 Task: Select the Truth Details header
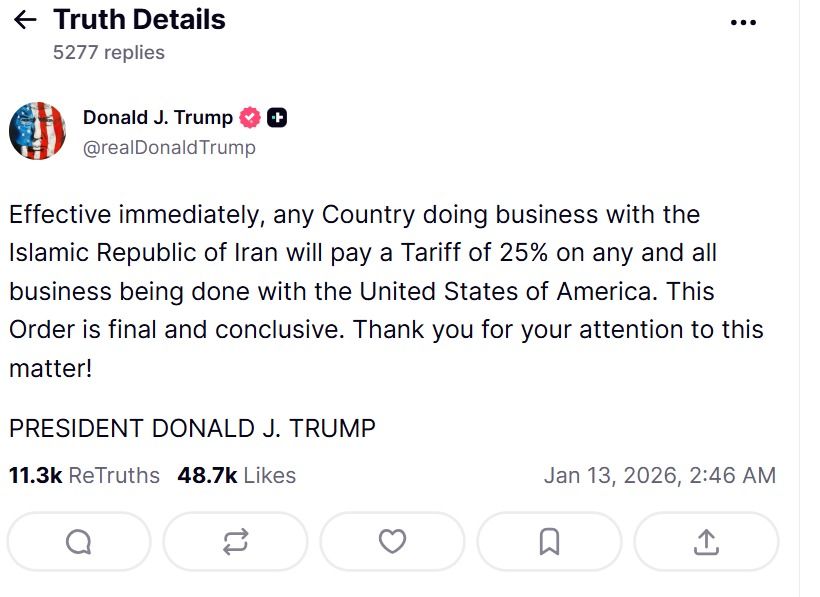pyautogui.click(x=140, y=18)
